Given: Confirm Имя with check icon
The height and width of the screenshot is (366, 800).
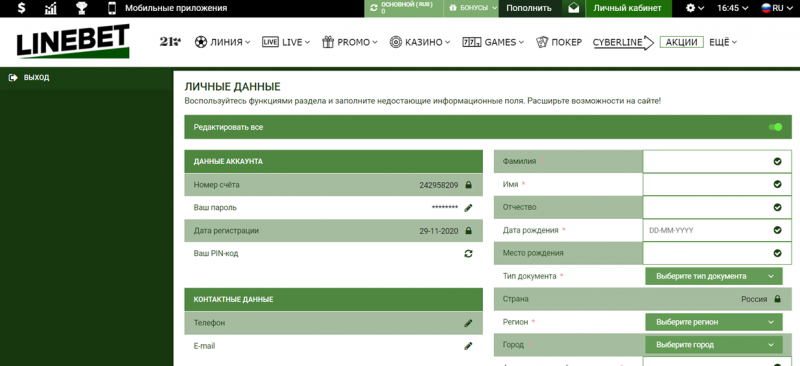Looking at the screenshot, I should tap(777, 184).
